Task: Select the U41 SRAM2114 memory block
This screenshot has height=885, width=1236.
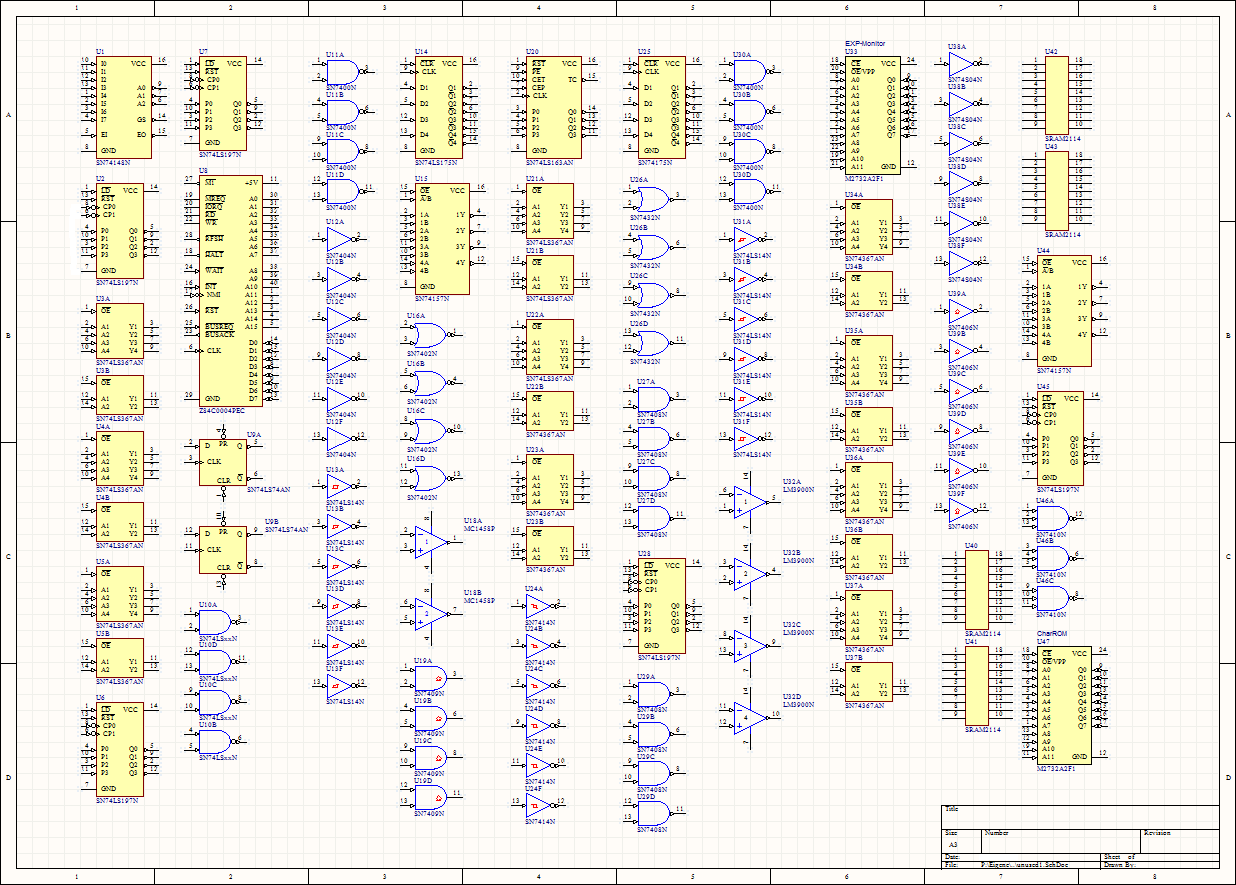Action: point(976,685)
